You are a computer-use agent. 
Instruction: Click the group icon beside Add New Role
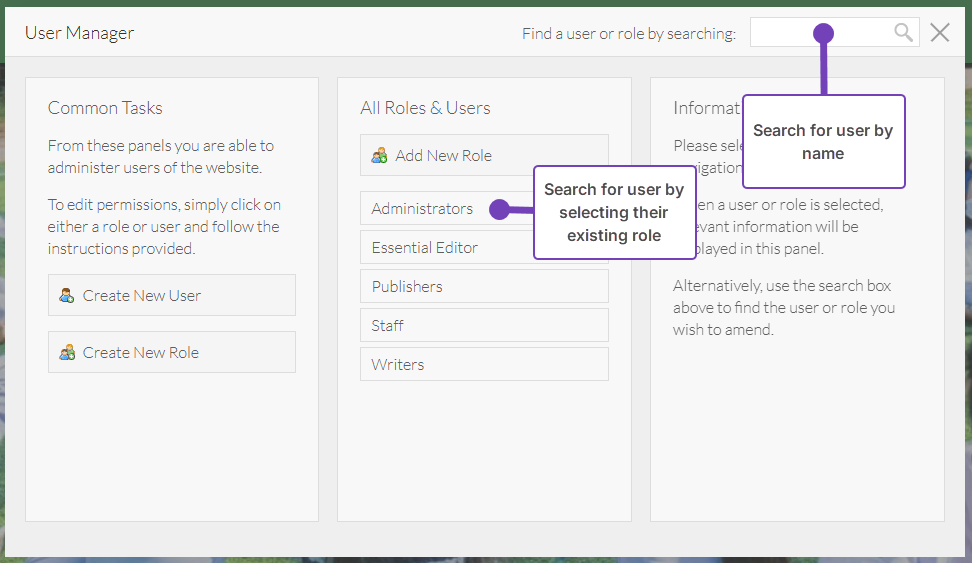tap(379, 155)
